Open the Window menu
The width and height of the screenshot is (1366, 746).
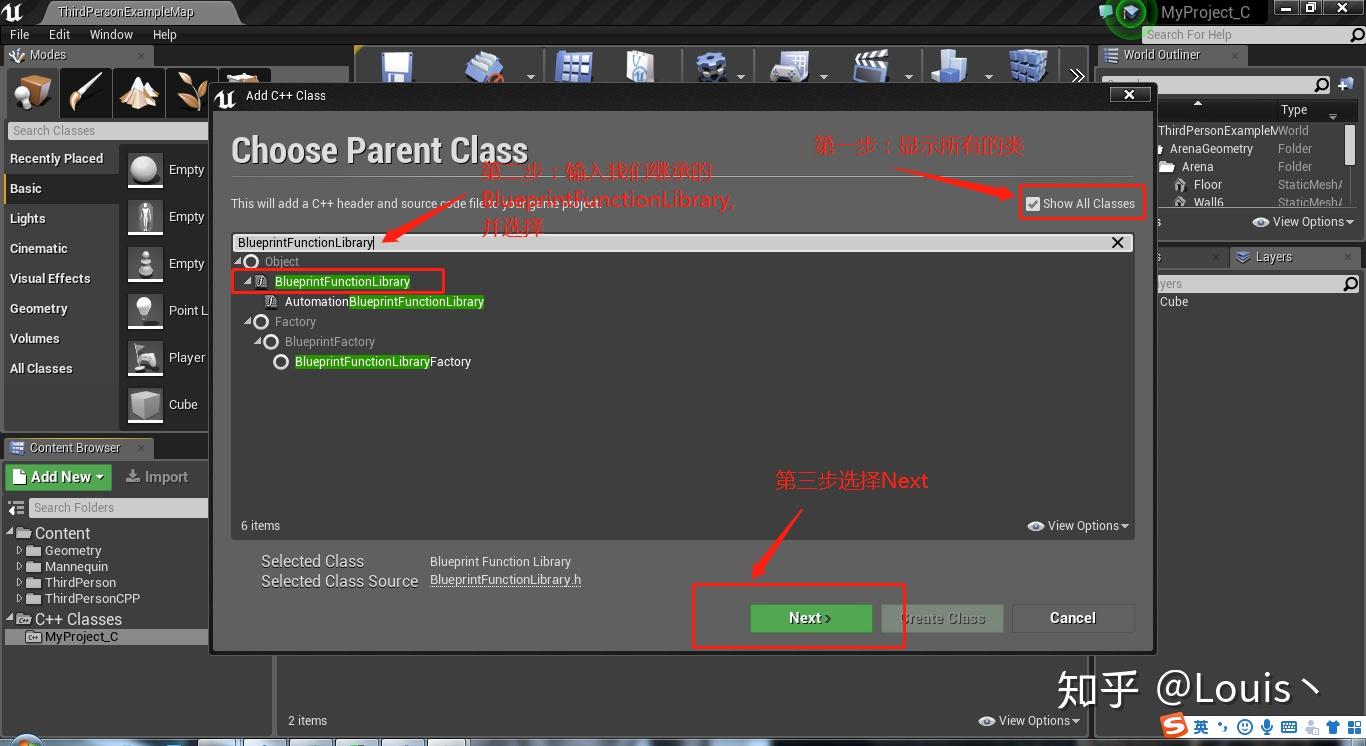(x=110, y=34)
